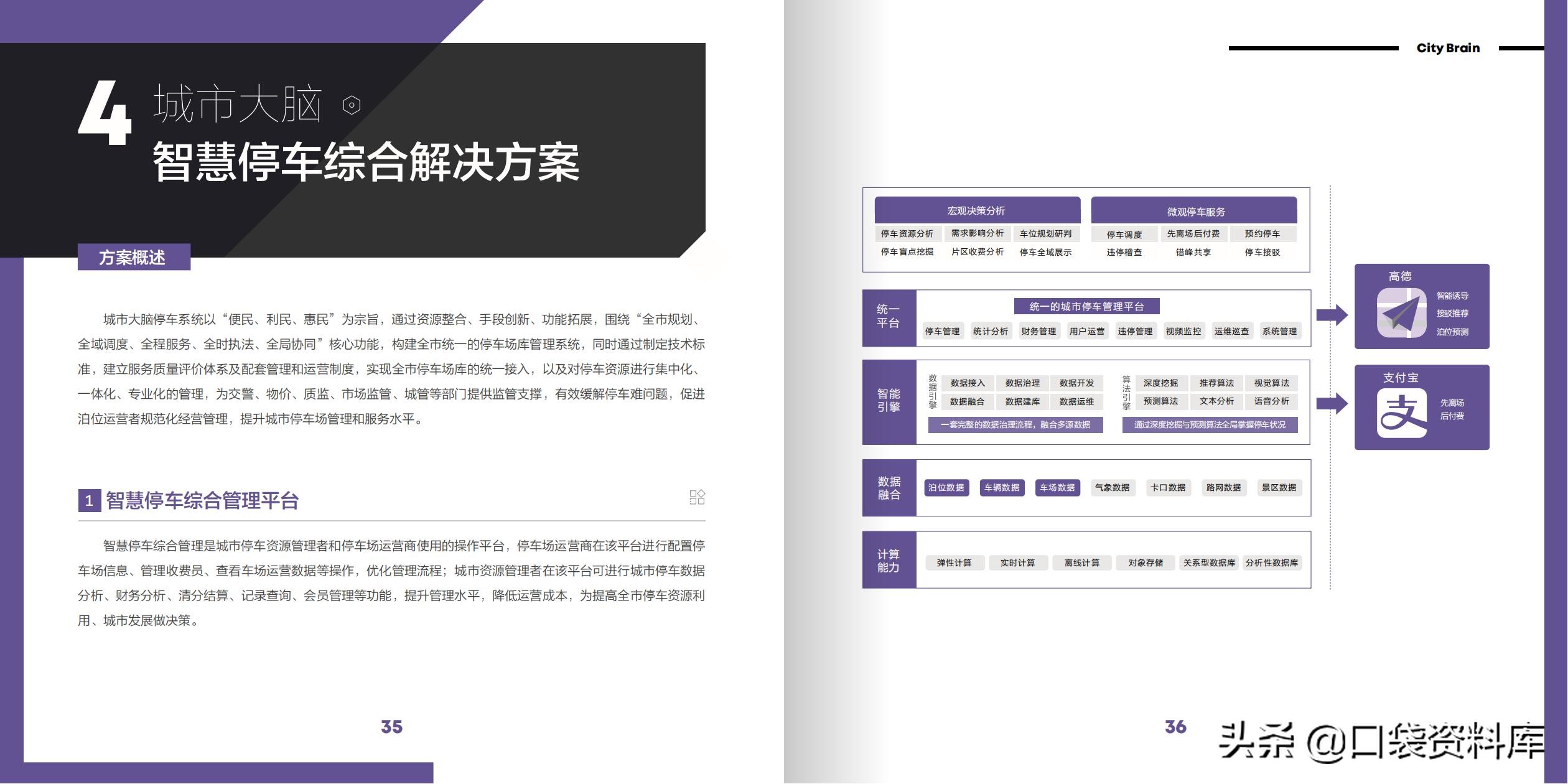Click the 视频监控 platform module
The image size is (1568, 784).
(x=1183, y=332)
